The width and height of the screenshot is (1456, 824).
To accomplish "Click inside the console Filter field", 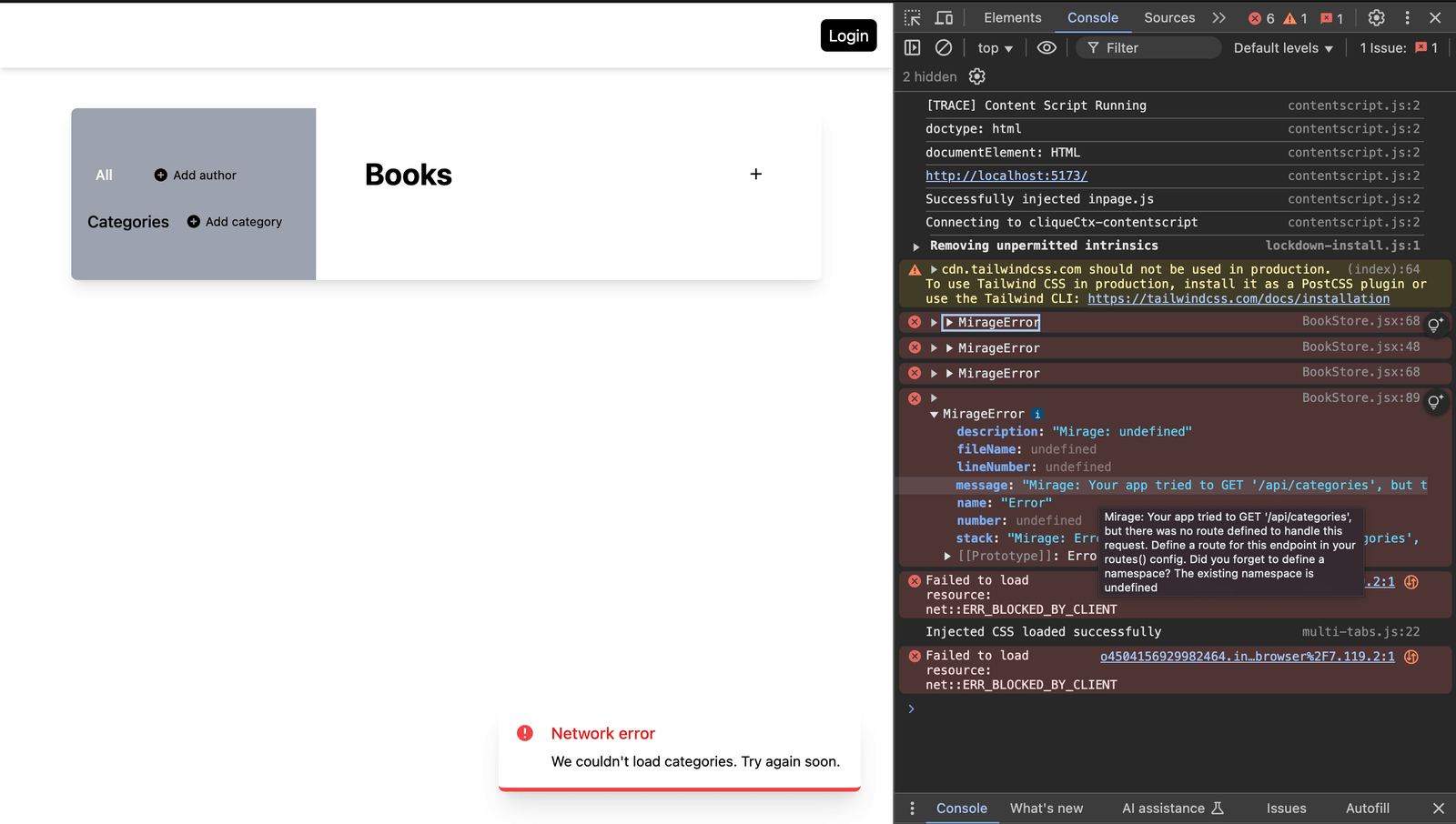I will tap(1147, 47).
